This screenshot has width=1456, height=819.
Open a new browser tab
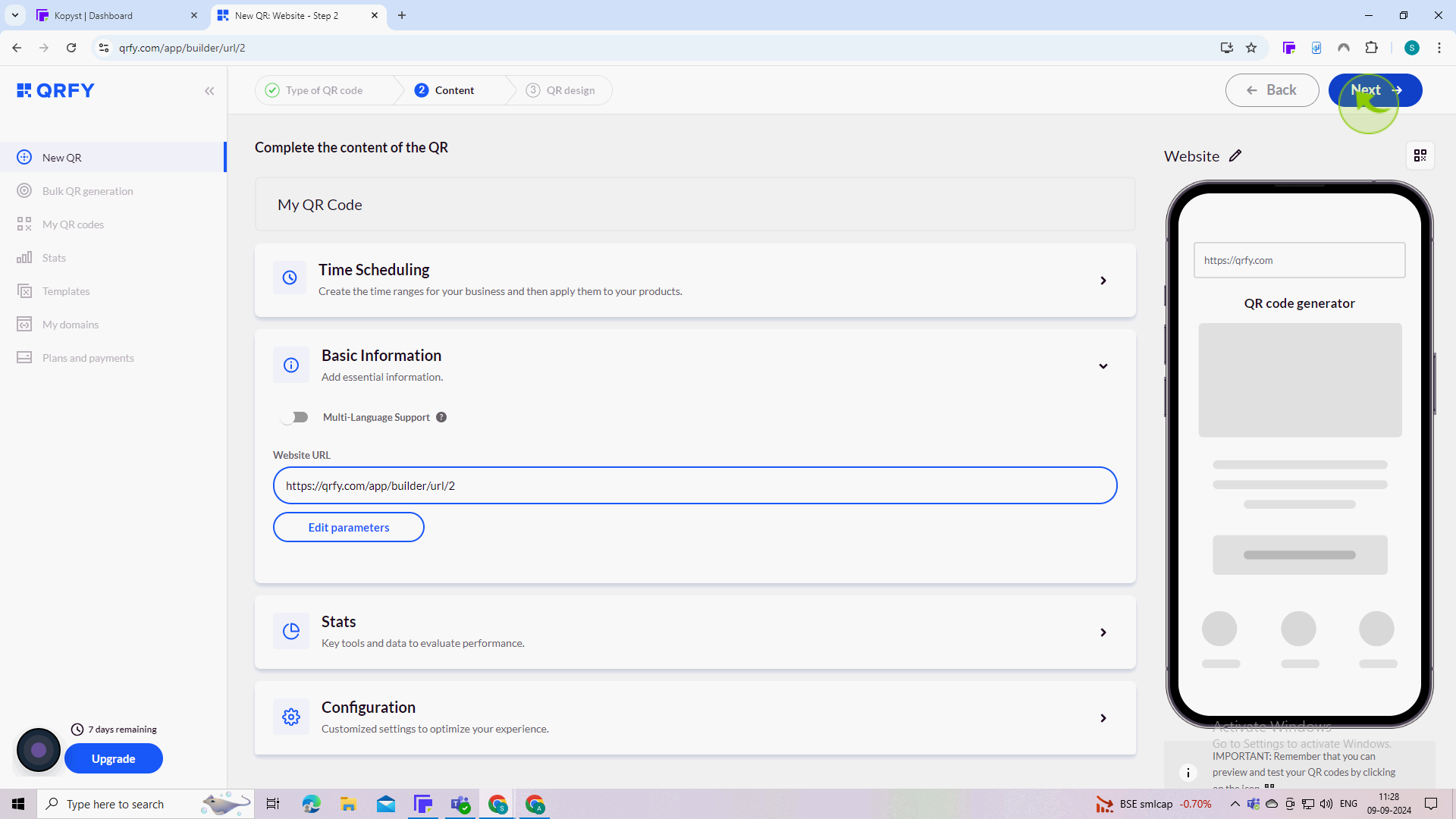click(x=402, y=15)
